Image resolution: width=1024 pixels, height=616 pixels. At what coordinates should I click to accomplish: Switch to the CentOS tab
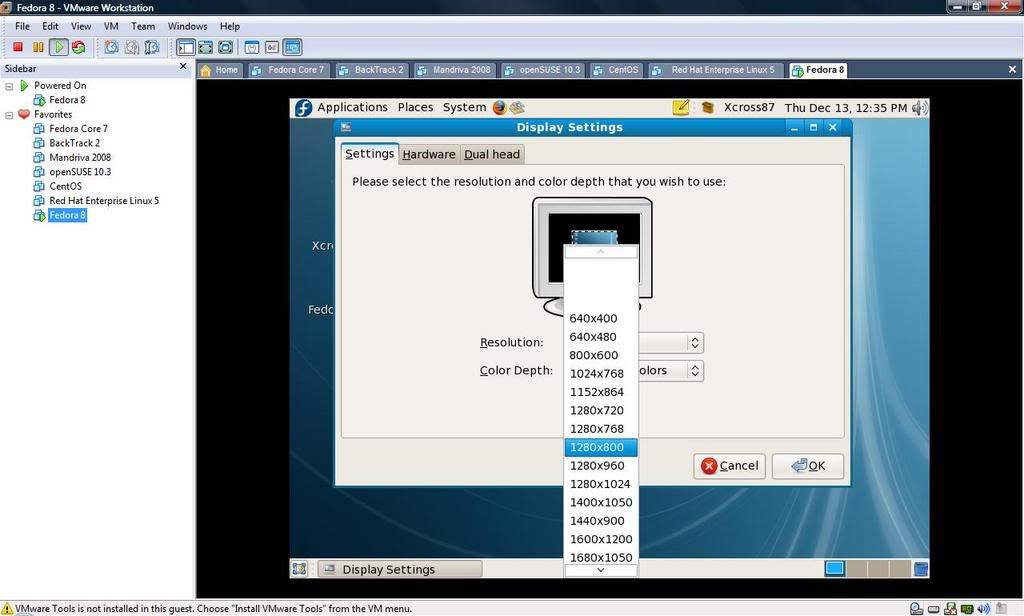coord(616,70)
